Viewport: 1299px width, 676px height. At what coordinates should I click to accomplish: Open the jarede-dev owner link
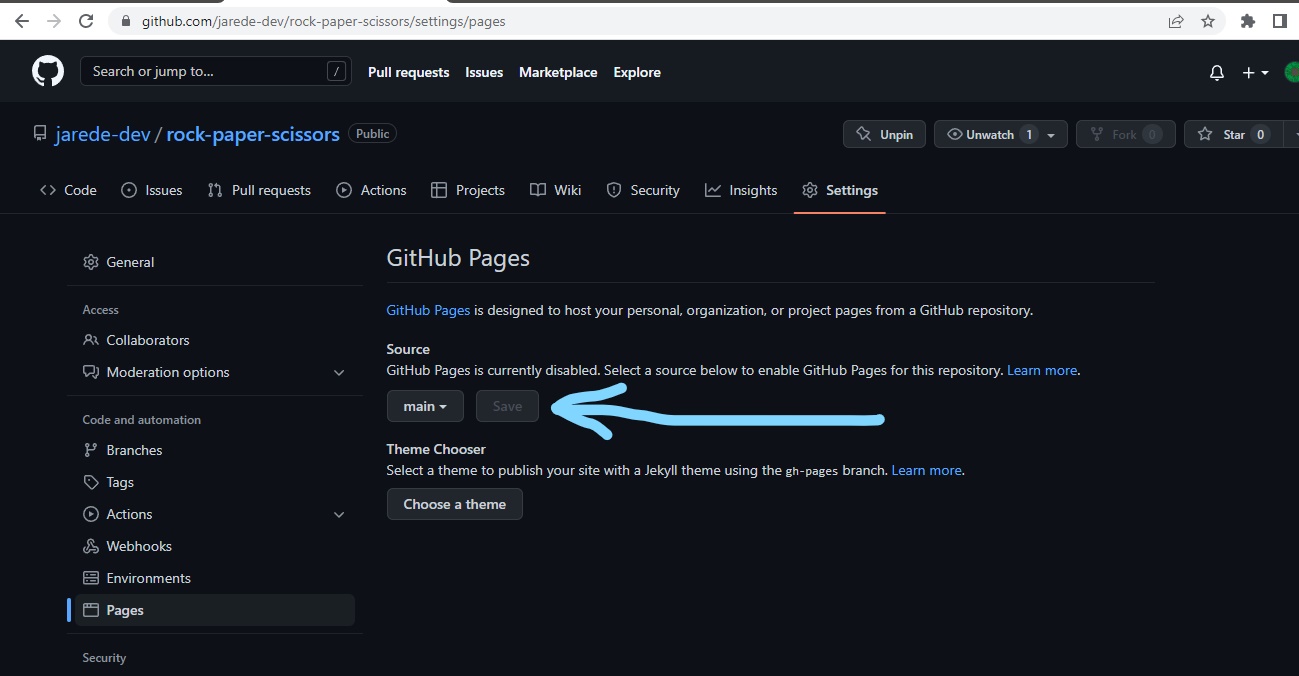(x=103, y=134)
